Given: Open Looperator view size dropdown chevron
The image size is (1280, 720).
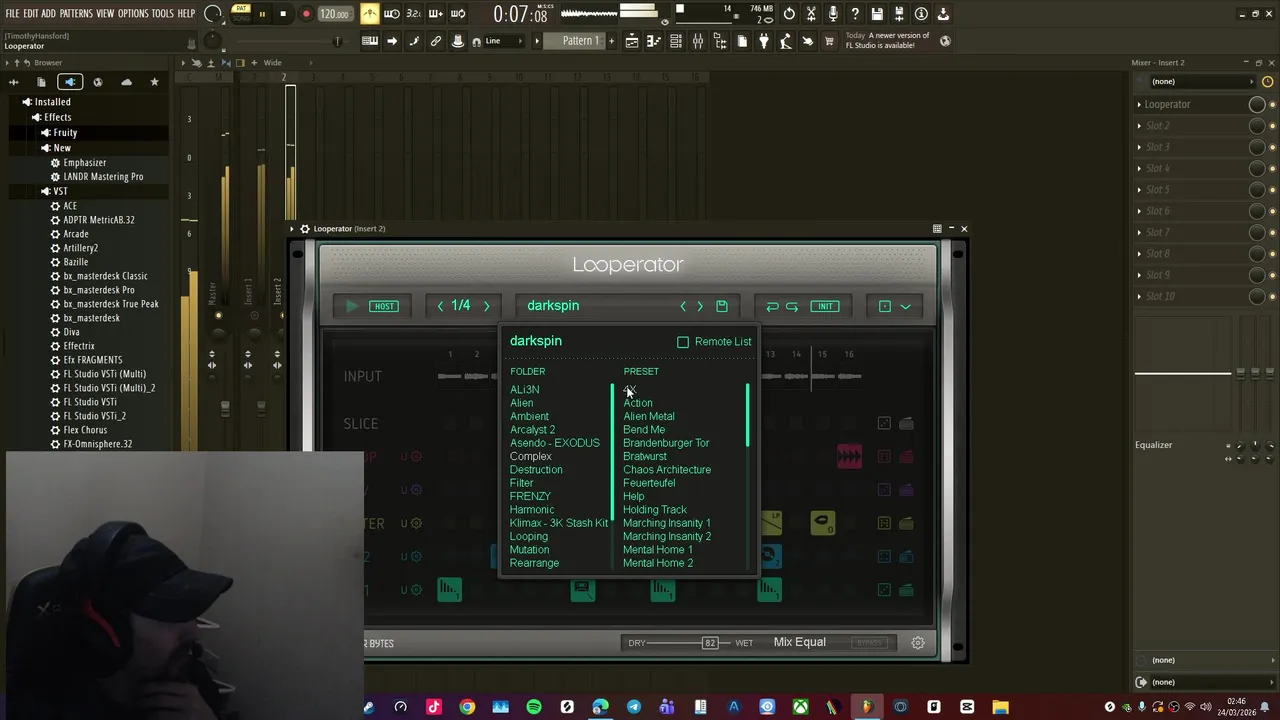Looking at the screenshot, I should click(905, 306).
